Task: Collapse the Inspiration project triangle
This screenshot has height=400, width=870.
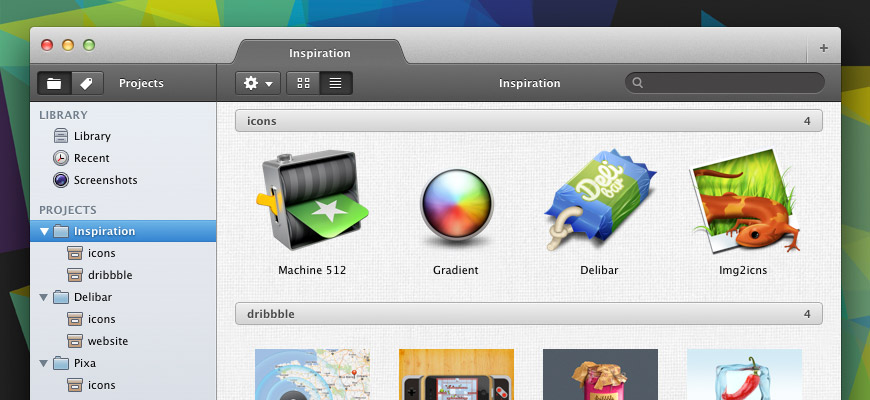Action: [44, 231]
